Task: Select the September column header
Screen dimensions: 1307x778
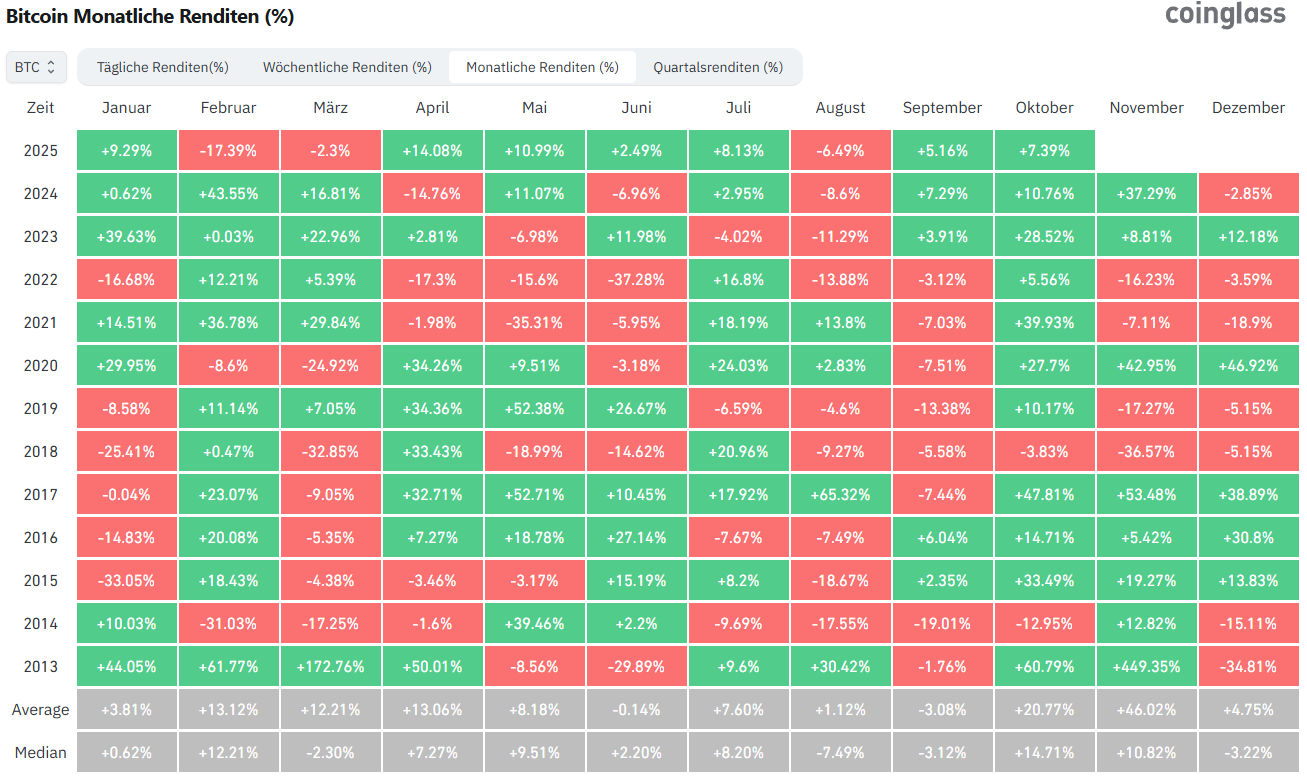Action: pos(942,107)
